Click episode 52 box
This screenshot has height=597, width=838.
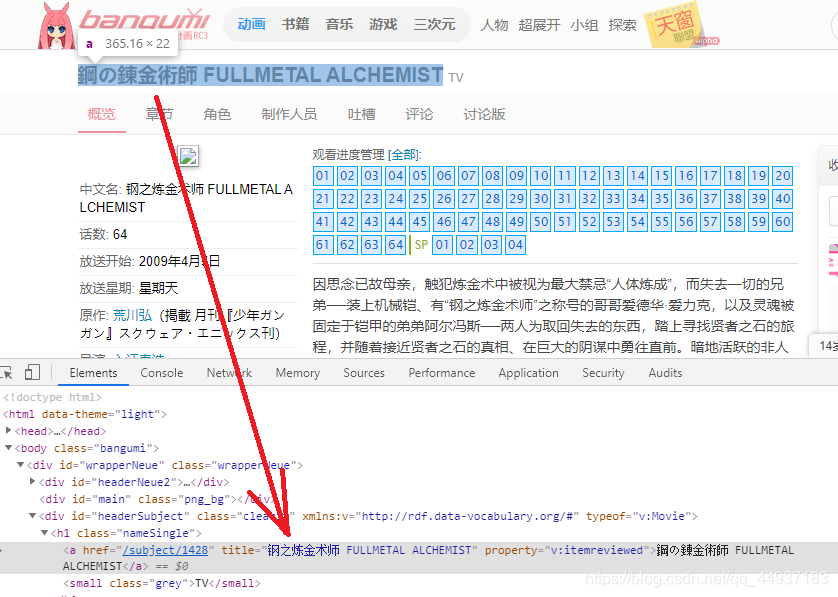click(589, 222)
